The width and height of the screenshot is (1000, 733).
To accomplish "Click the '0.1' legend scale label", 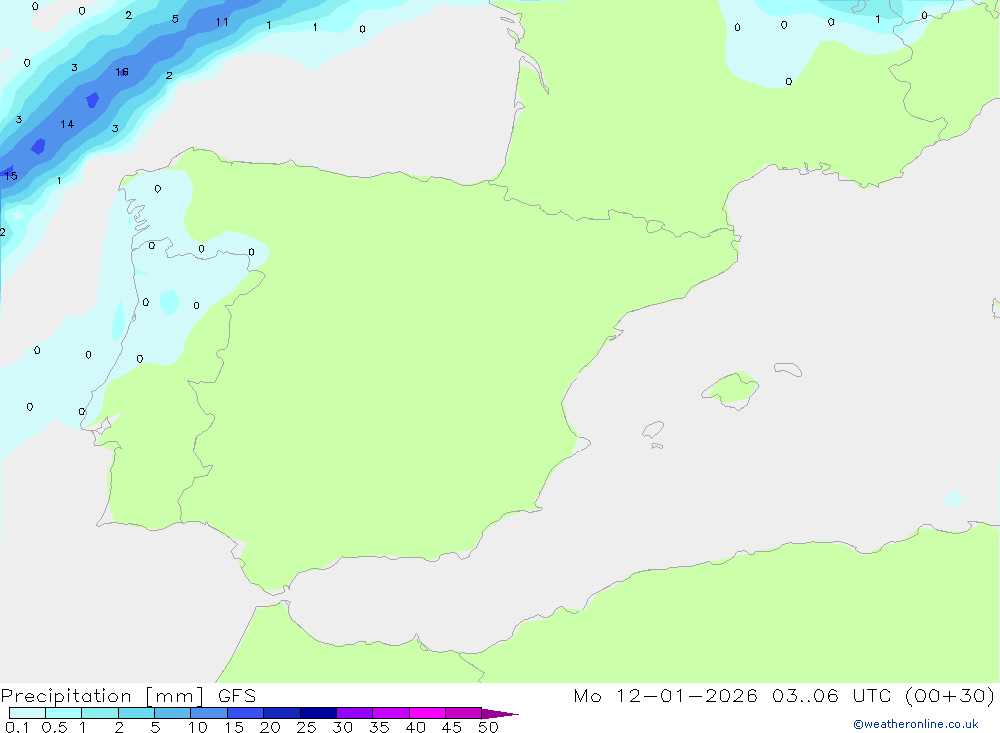I will coord(17,727).
